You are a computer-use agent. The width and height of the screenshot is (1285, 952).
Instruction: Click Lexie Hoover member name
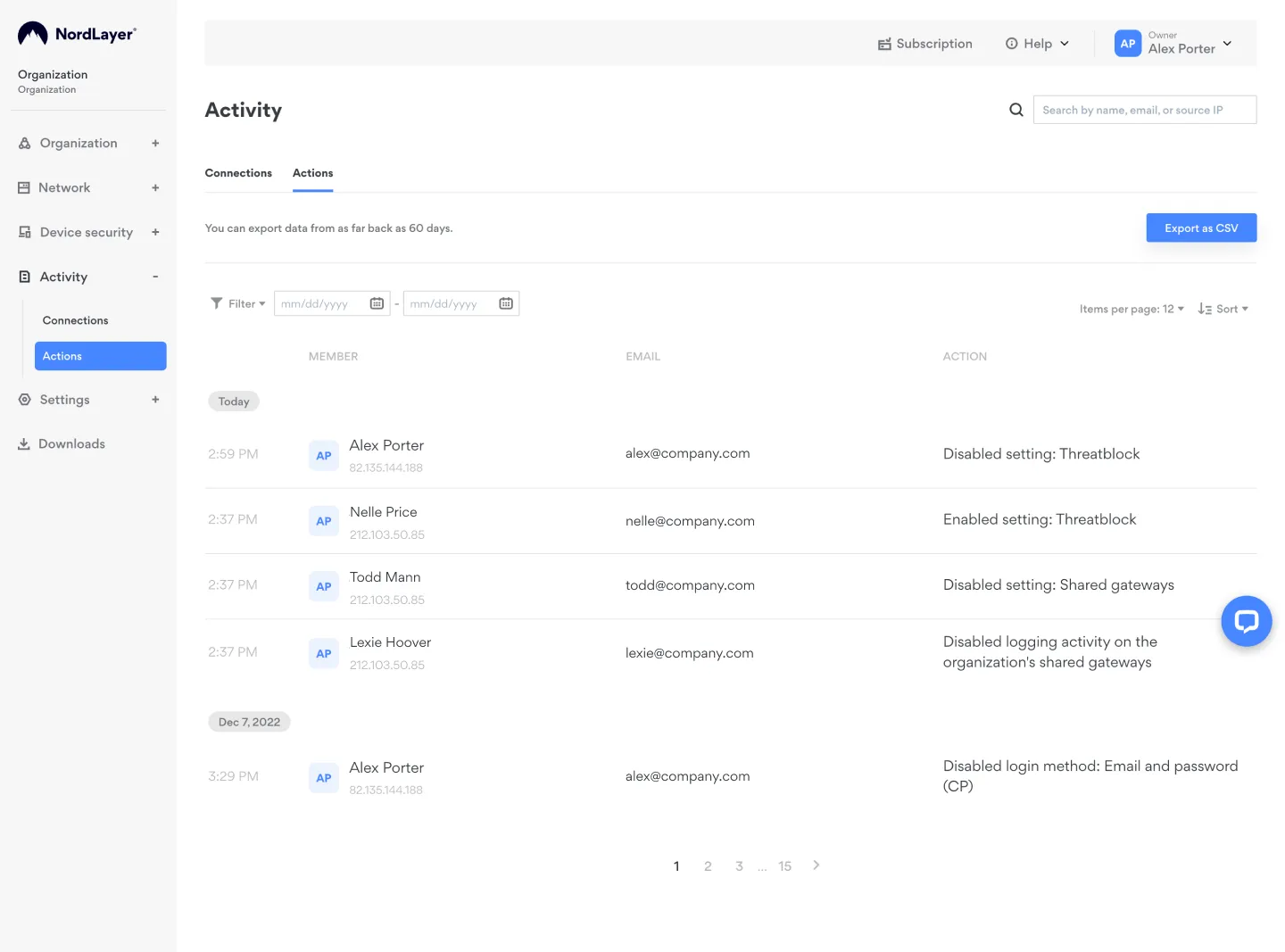pos(390,642)
